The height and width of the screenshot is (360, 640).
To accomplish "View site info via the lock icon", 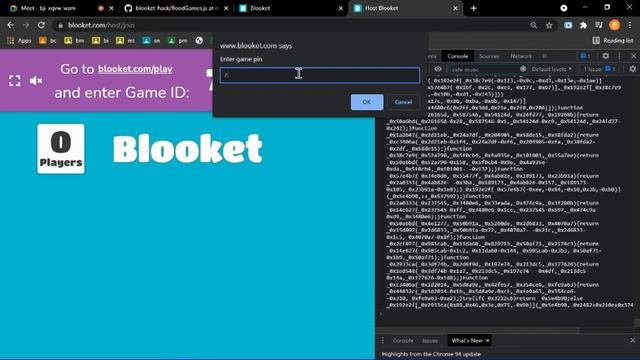I will click(60, 25).
